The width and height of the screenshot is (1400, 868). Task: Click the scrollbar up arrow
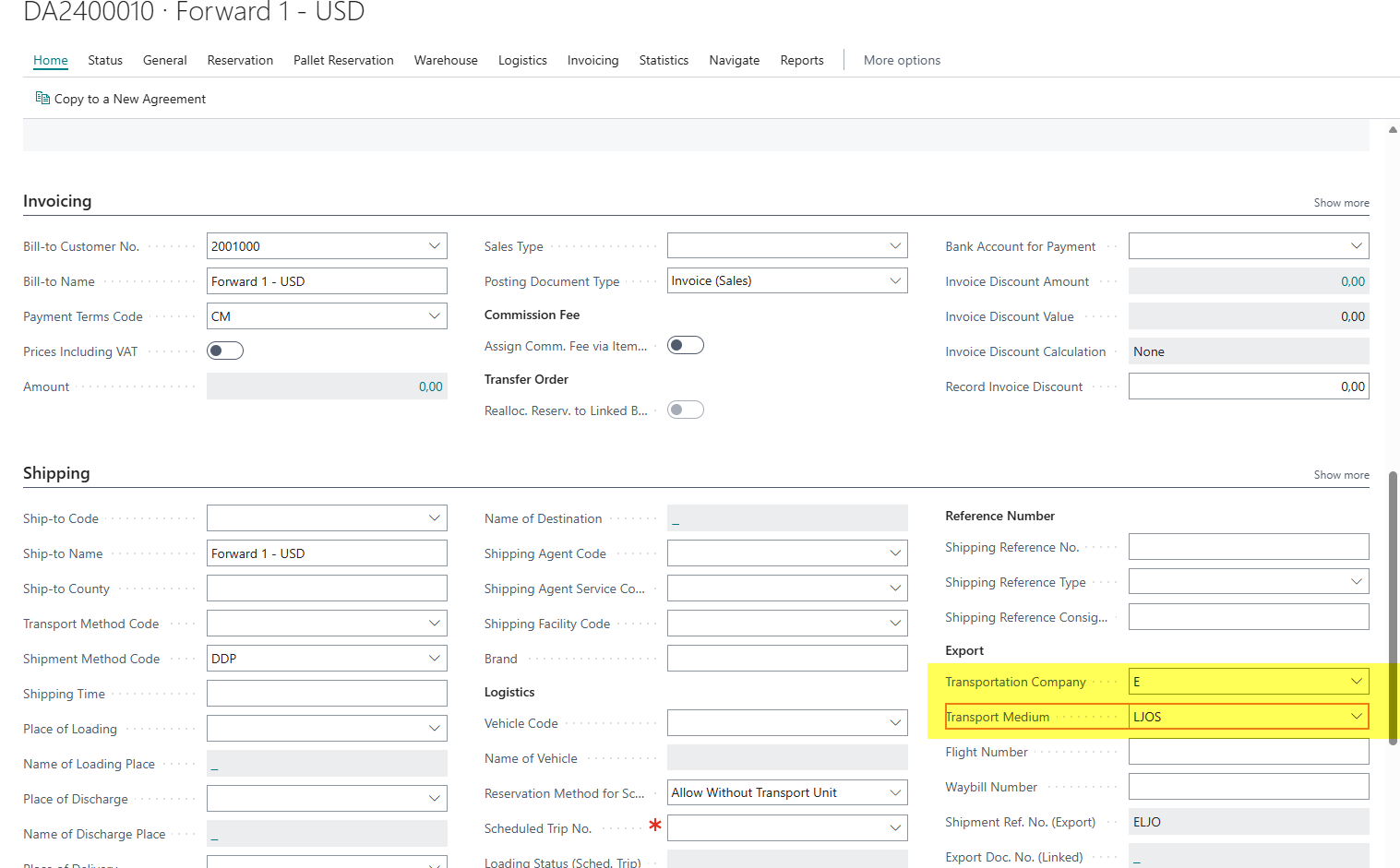tap(1393, 130)
